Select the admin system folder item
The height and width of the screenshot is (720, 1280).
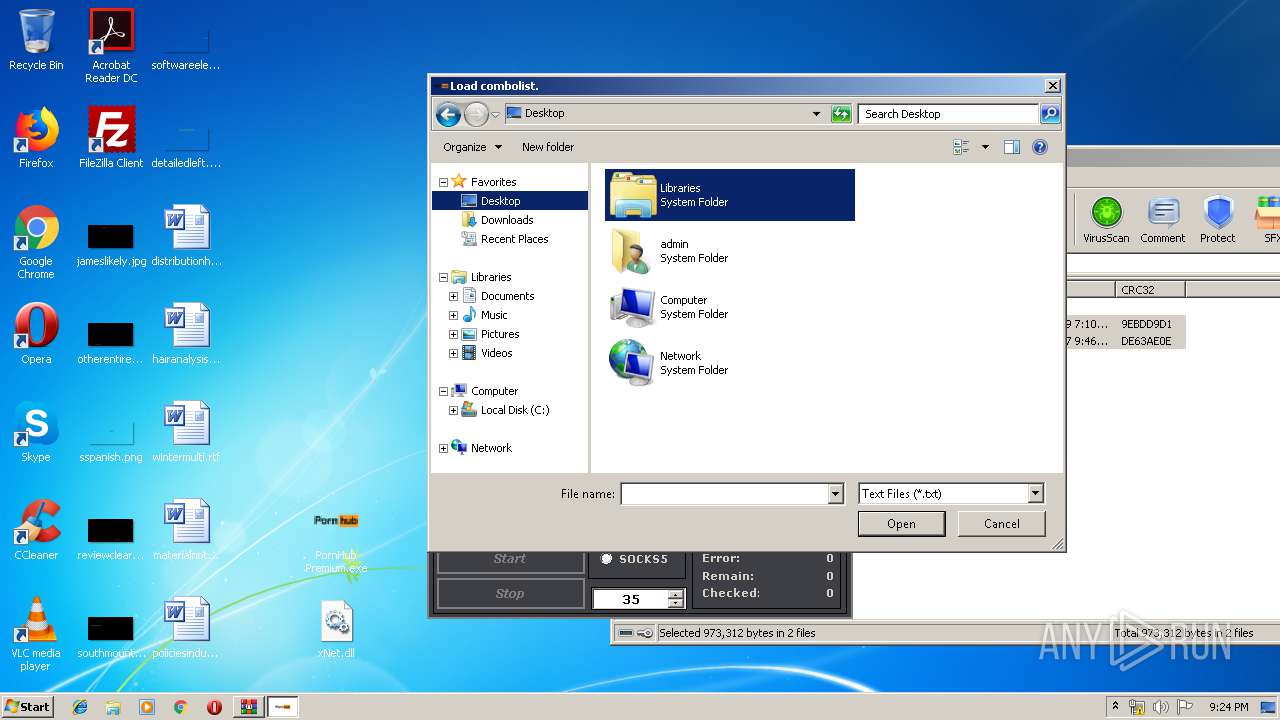coord(730,251)
